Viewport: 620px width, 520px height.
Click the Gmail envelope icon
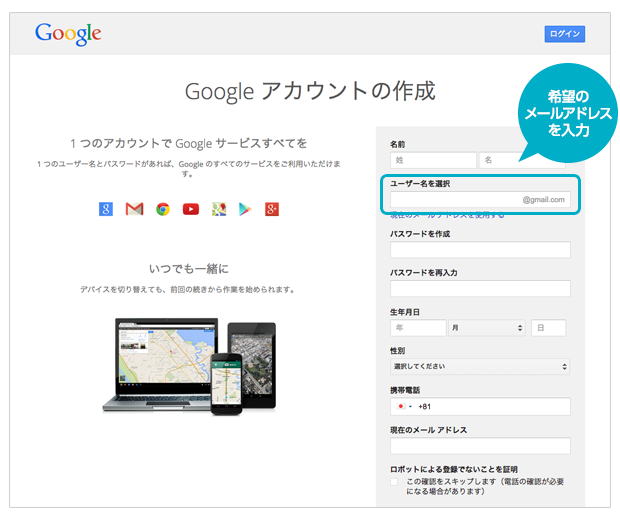(x=134, y=209)
